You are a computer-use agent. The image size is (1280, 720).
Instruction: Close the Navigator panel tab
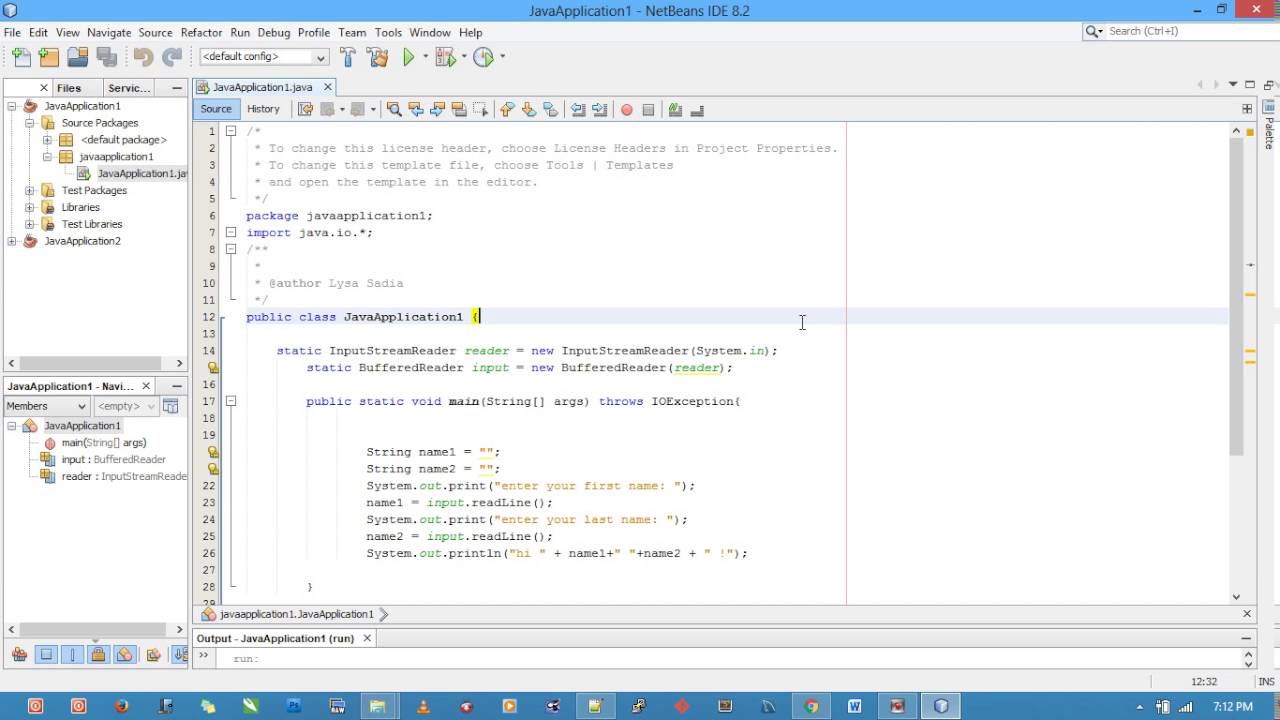coord(146,386)
